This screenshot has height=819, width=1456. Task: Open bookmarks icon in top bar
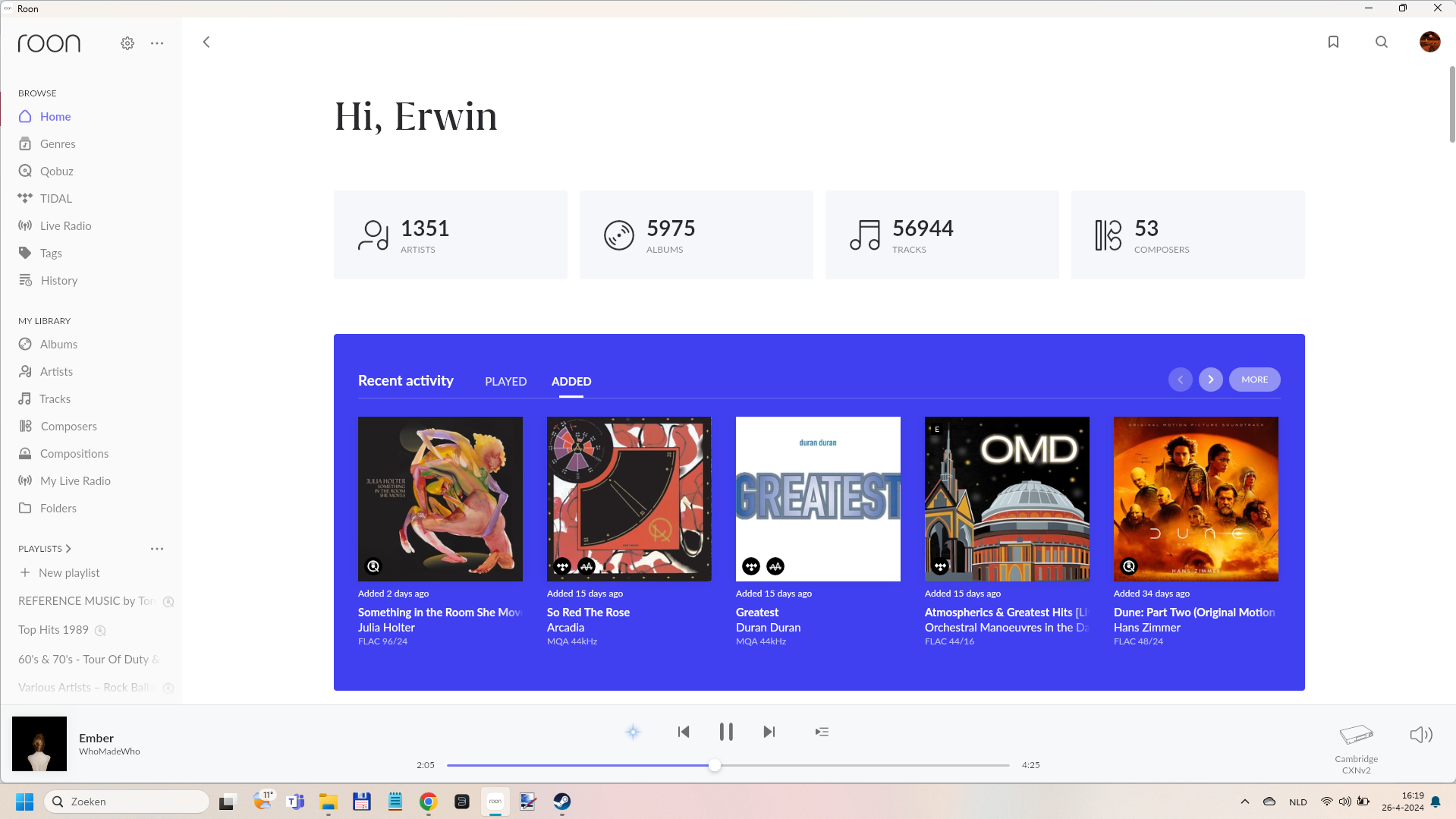[1333, 42]
